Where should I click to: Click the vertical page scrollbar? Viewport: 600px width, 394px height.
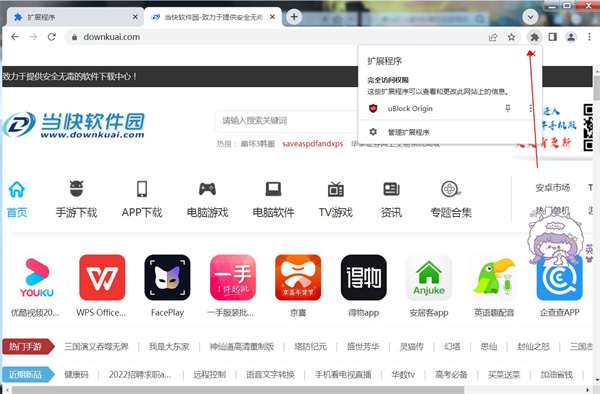point(597,88)
